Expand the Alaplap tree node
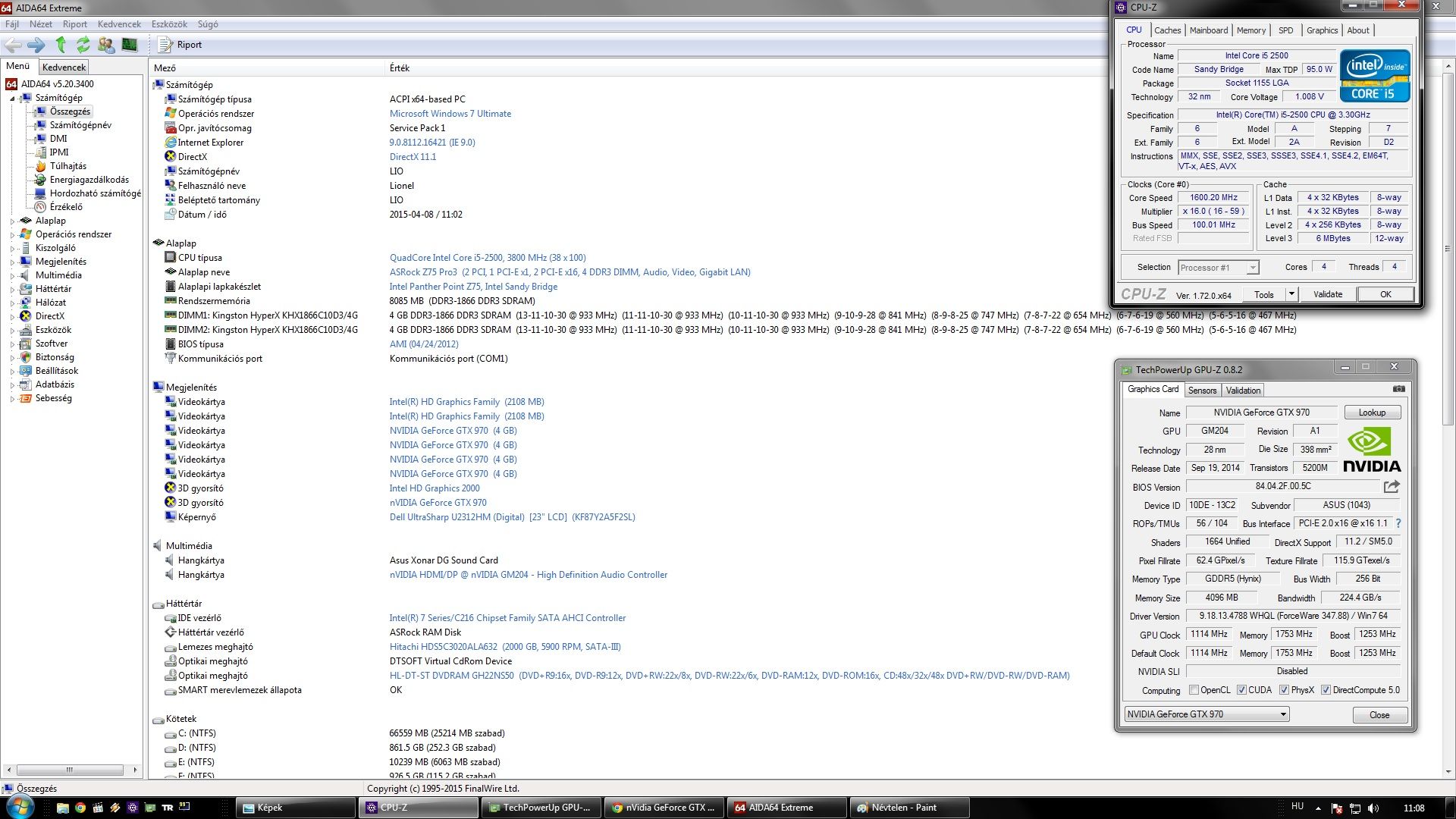1456x819 pixels. tap(12, 221)
